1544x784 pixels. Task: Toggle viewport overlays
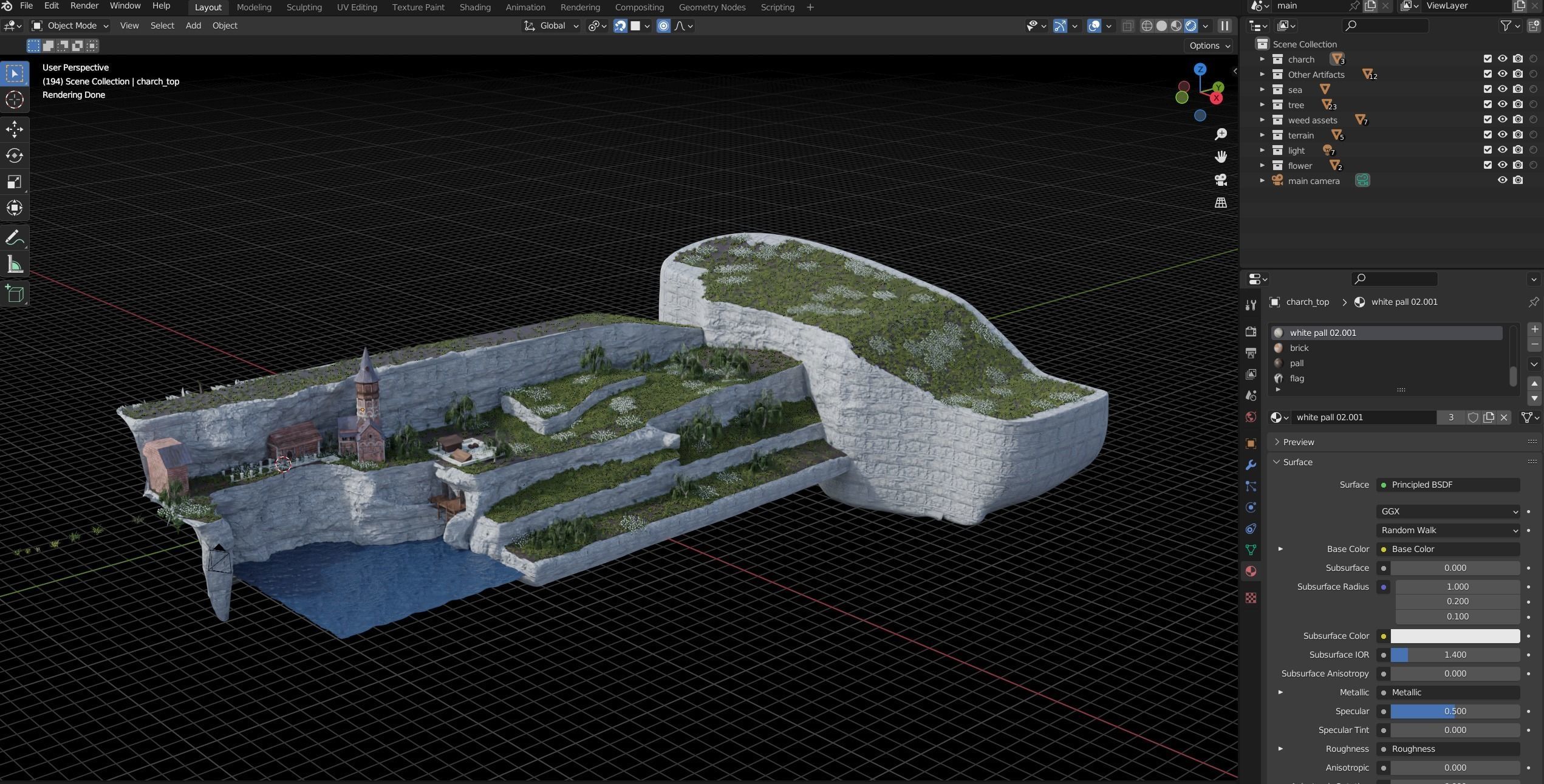click(x=1094, y=26)
